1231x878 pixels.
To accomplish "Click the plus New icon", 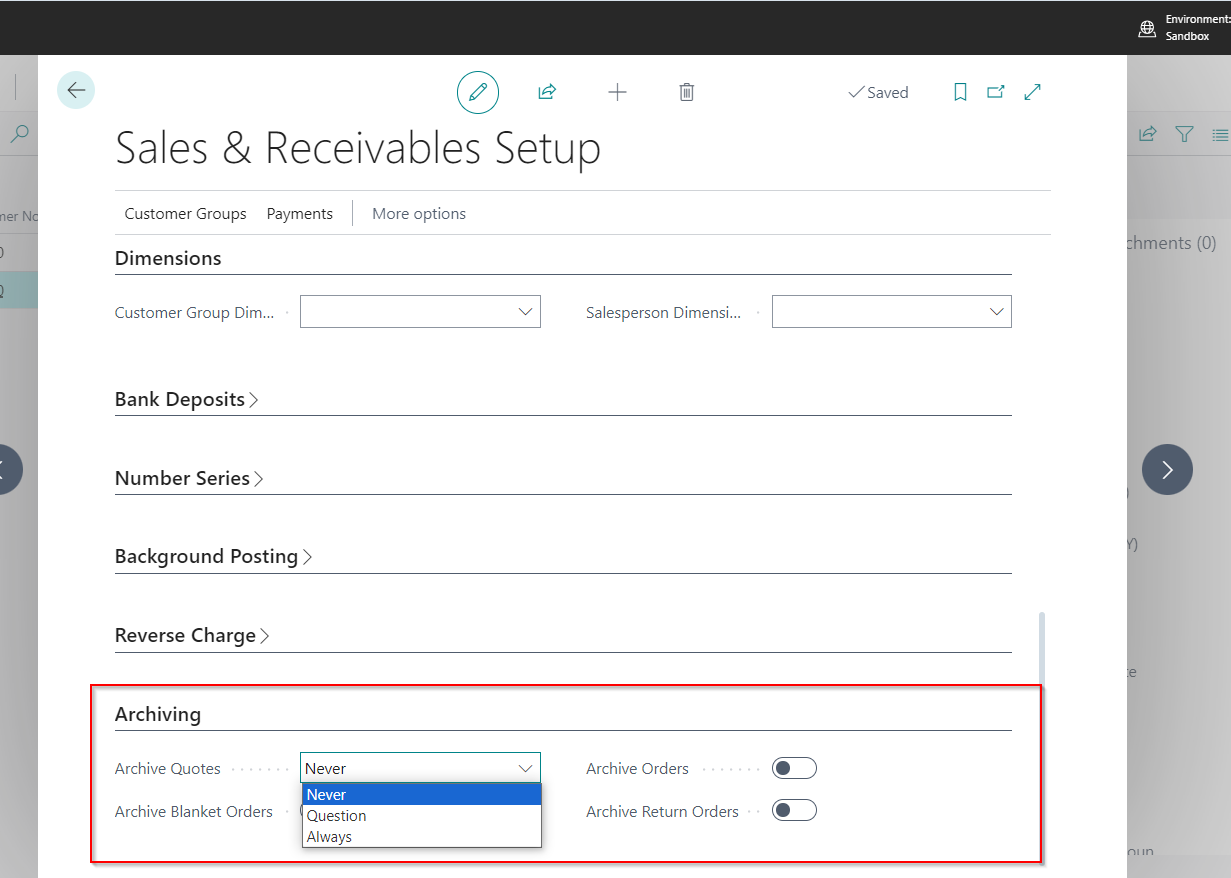I will click(x=617, y=92).
